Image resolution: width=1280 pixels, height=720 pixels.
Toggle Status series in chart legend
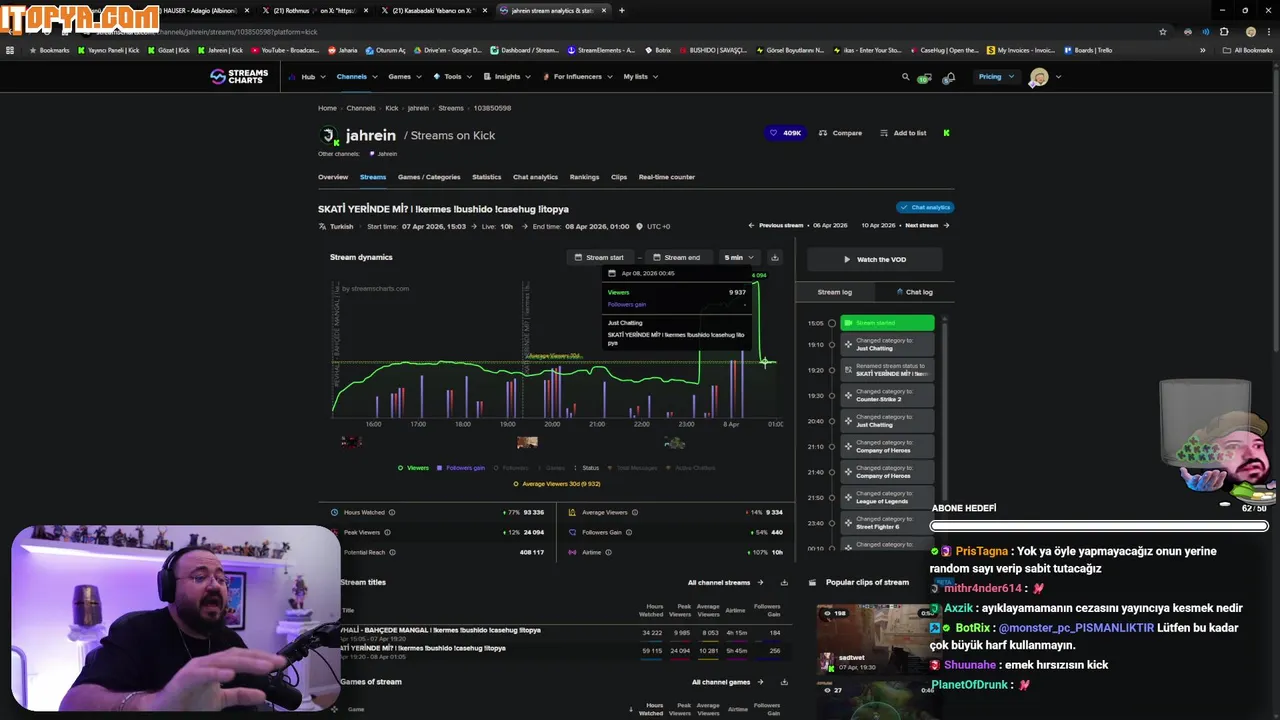tap(586, 468)
